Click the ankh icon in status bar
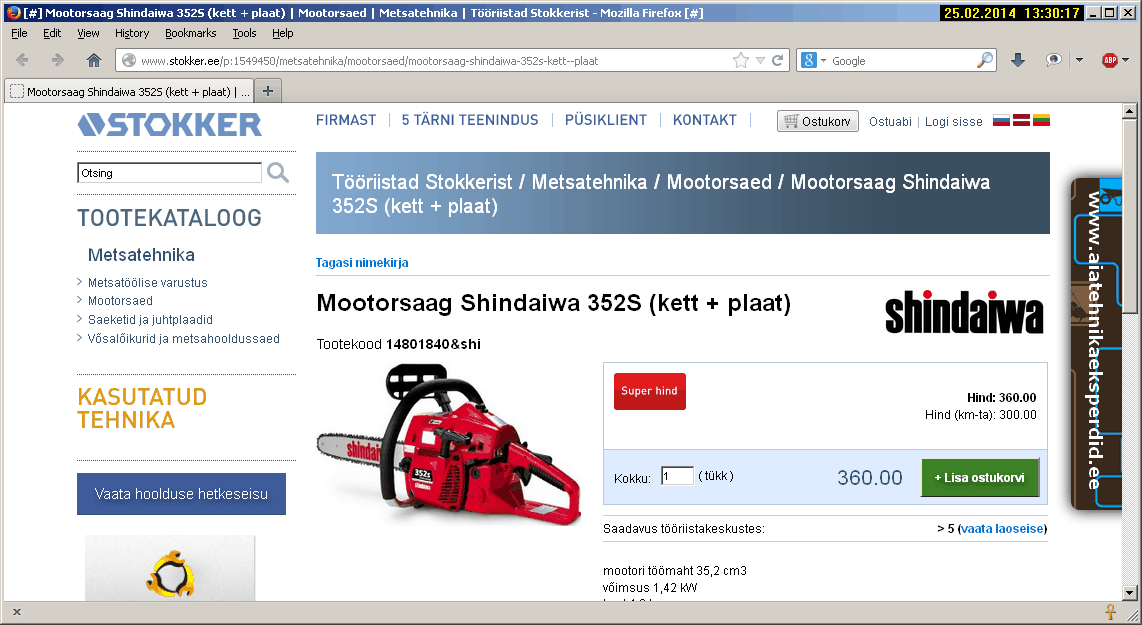 click(1111, 613)
